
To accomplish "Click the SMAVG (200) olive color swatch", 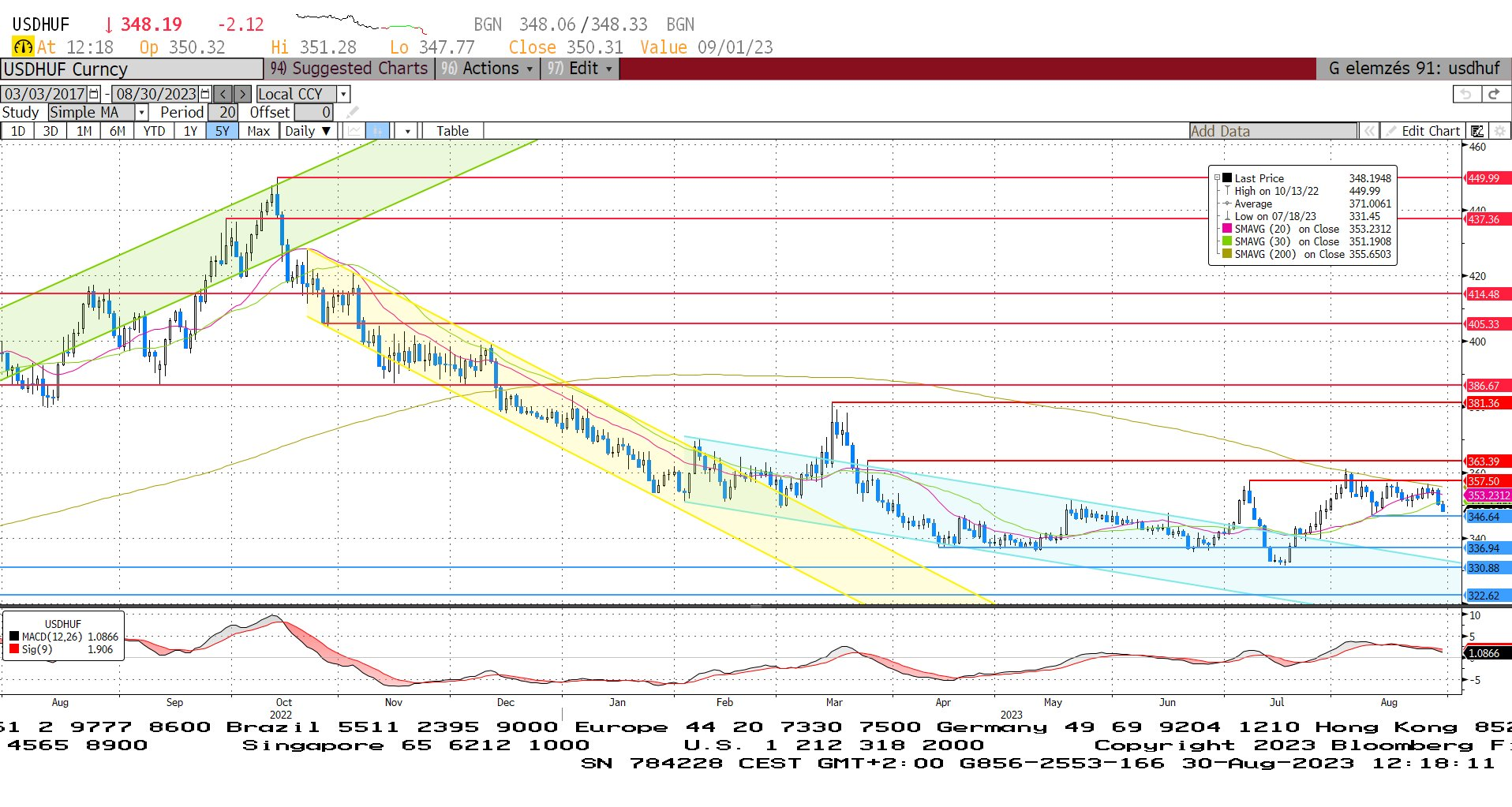I will [x=1227, y=254].
